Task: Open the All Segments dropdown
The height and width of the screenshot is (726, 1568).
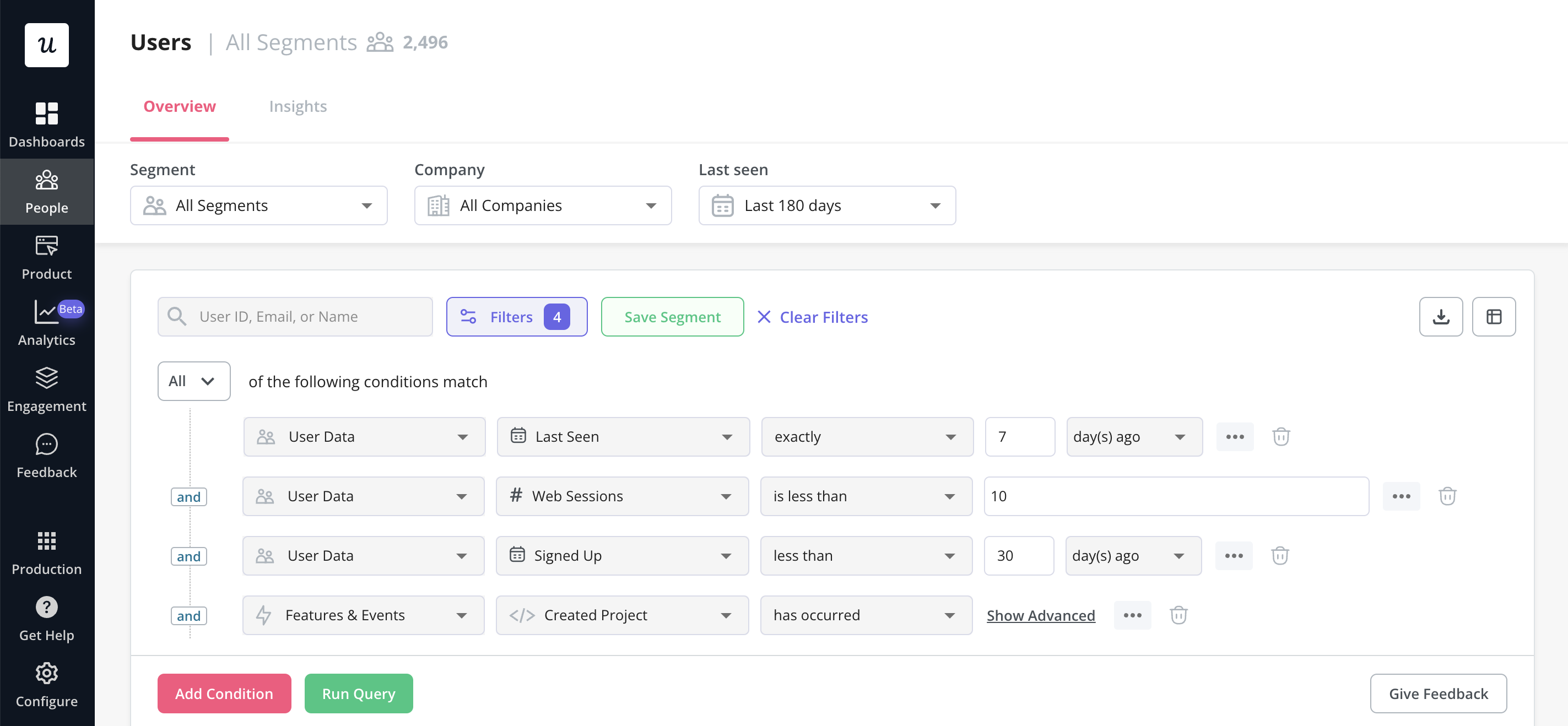Action: click(x=258, y=205)
